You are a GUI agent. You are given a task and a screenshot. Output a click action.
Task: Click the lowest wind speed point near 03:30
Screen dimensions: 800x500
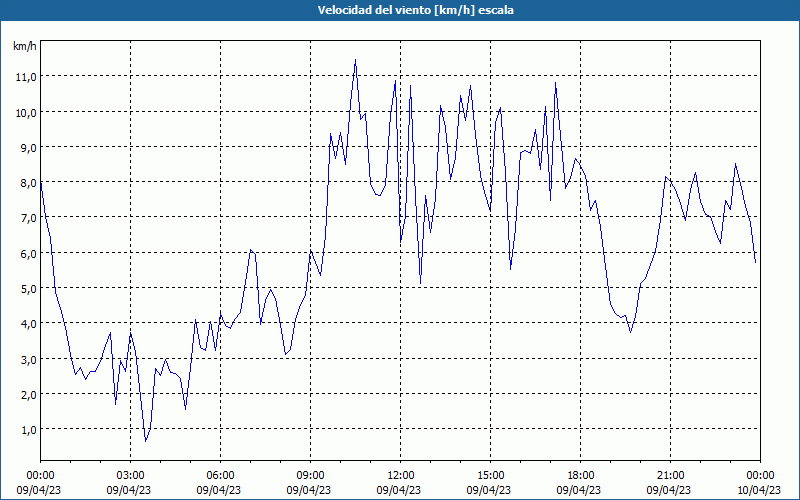(x=145, y=441)
